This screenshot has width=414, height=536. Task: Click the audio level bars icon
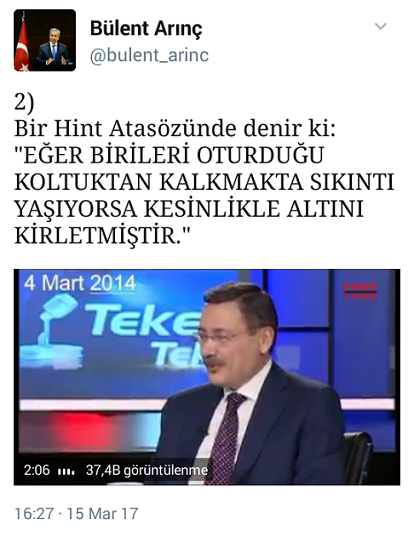[66, 472]
